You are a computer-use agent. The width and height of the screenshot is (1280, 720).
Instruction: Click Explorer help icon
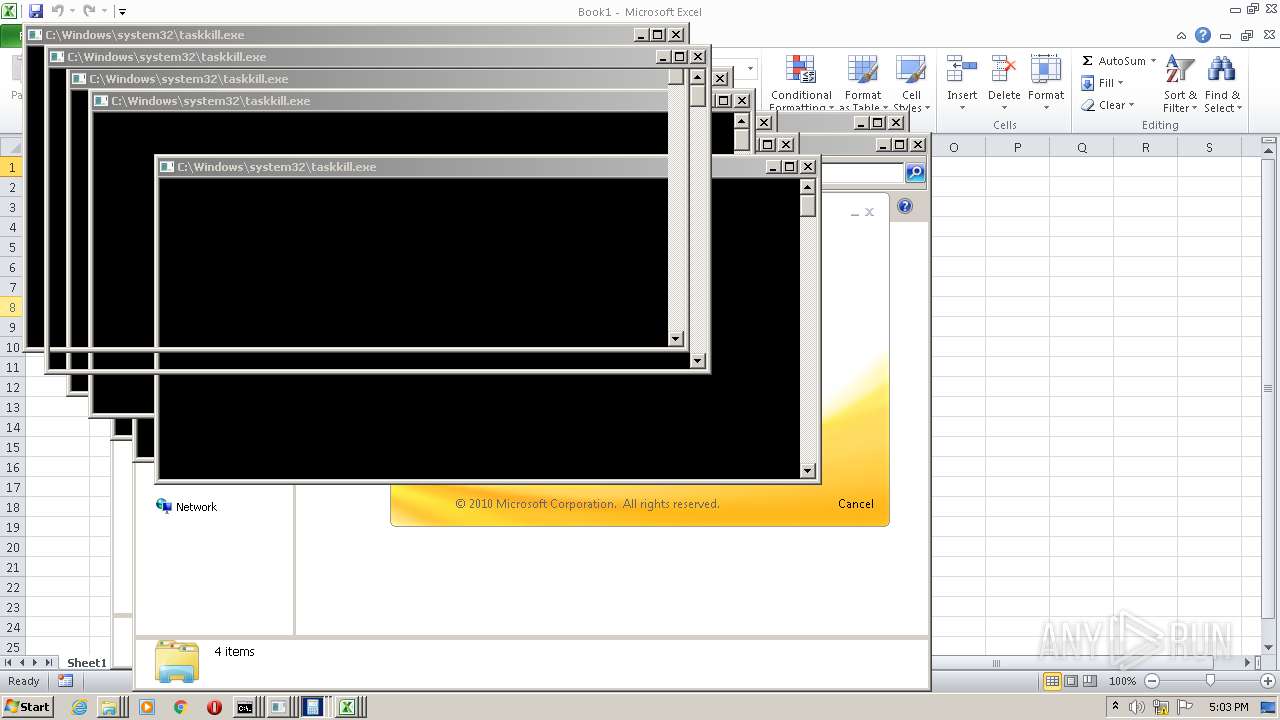[905, 206]
